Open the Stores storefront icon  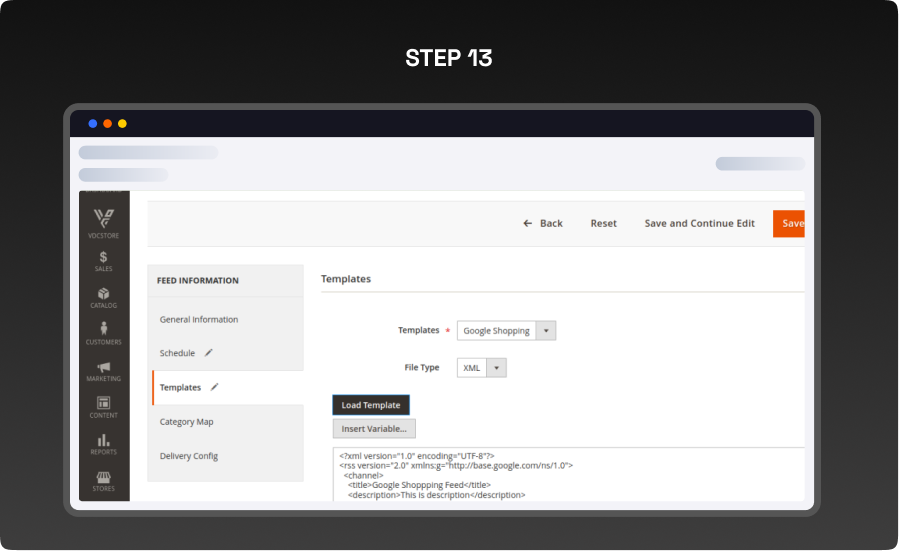pos(104,478)
